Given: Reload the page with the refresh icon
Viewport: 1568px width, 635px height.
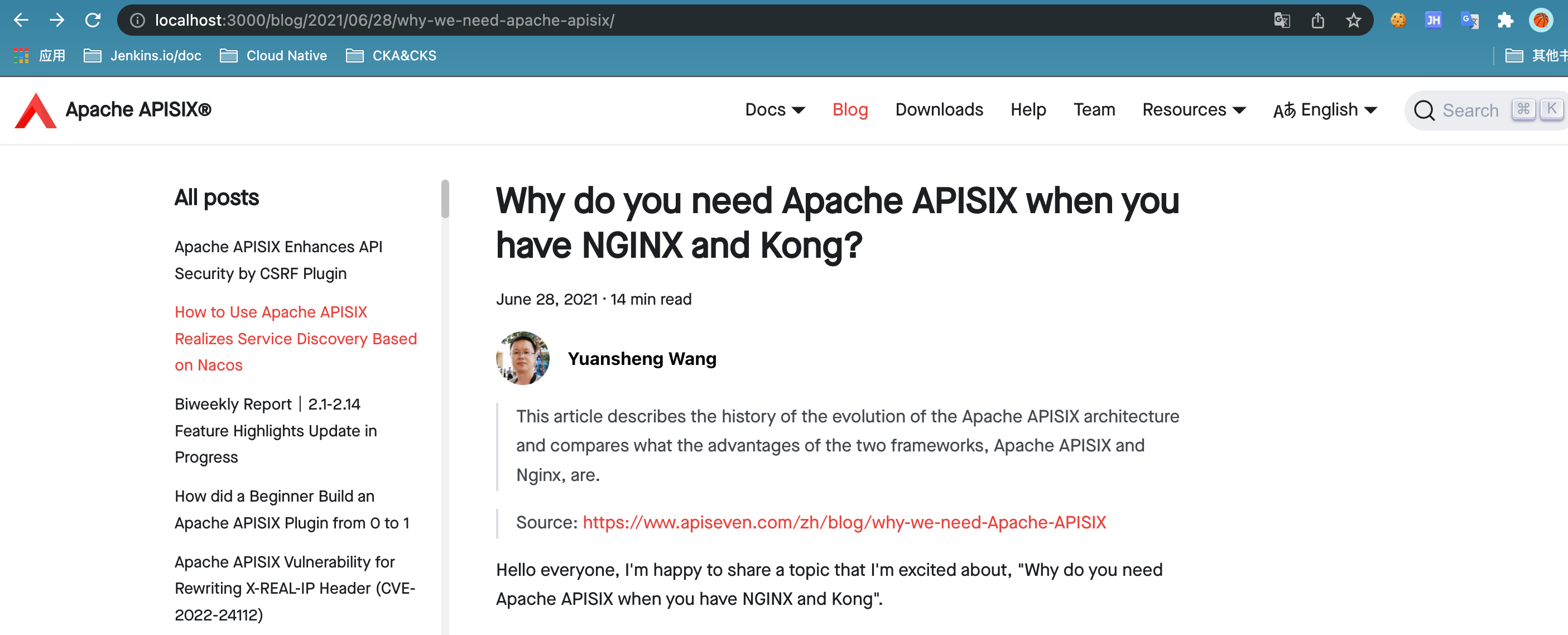Looking at the screenshot, I should [x=94, y=20].
